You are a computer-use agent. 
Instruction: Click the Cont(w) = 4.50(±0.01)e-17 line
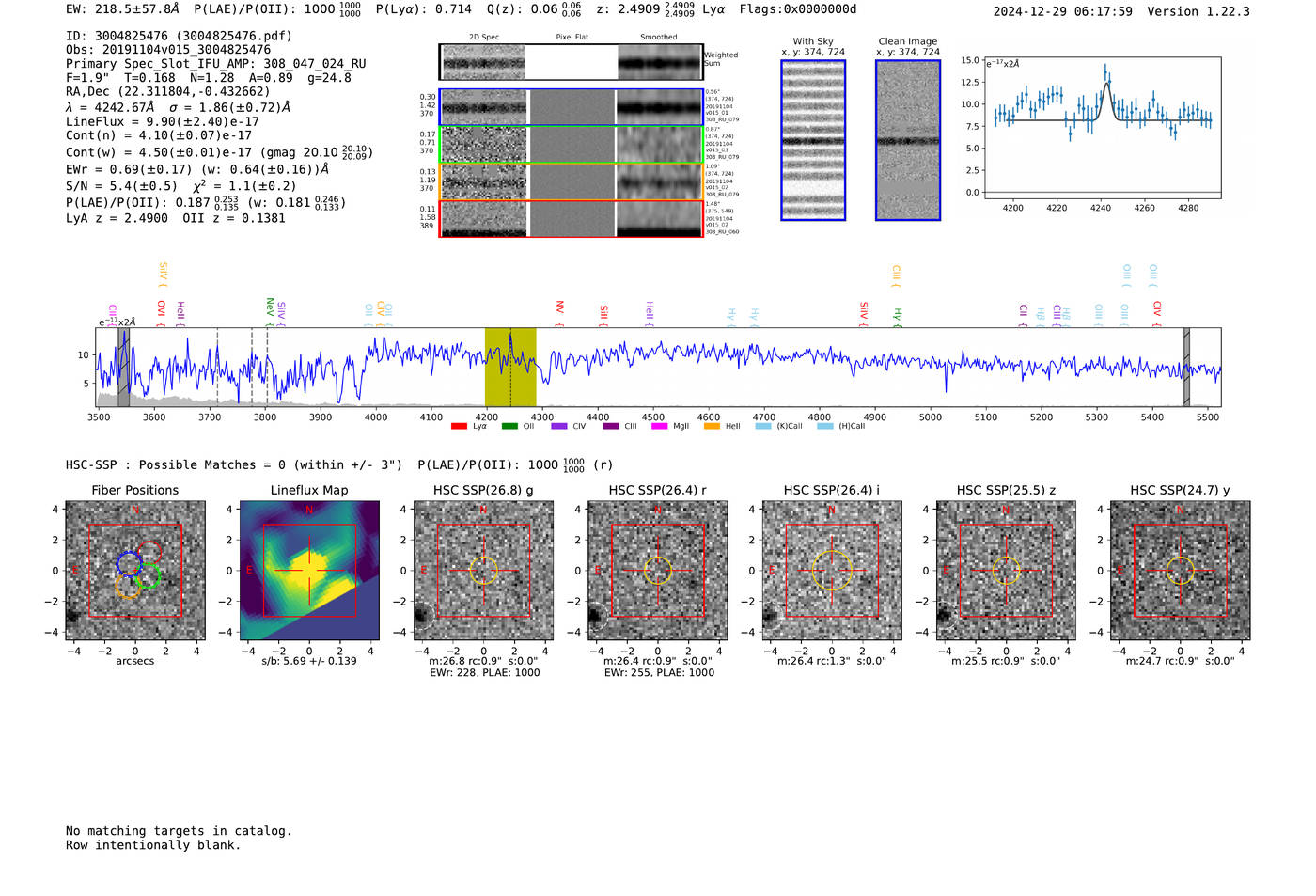pyautogui.click(x=219, y=152)
